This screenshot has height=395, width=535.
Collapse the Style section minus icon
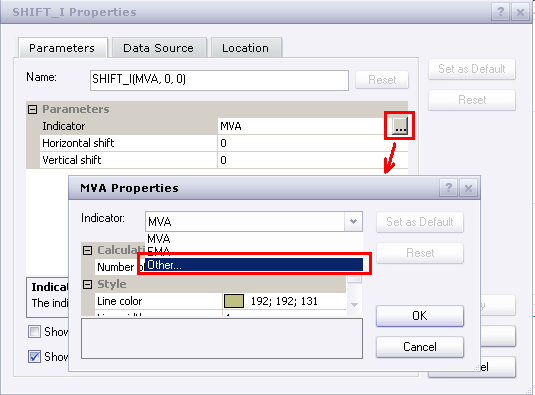pos(87,284)
